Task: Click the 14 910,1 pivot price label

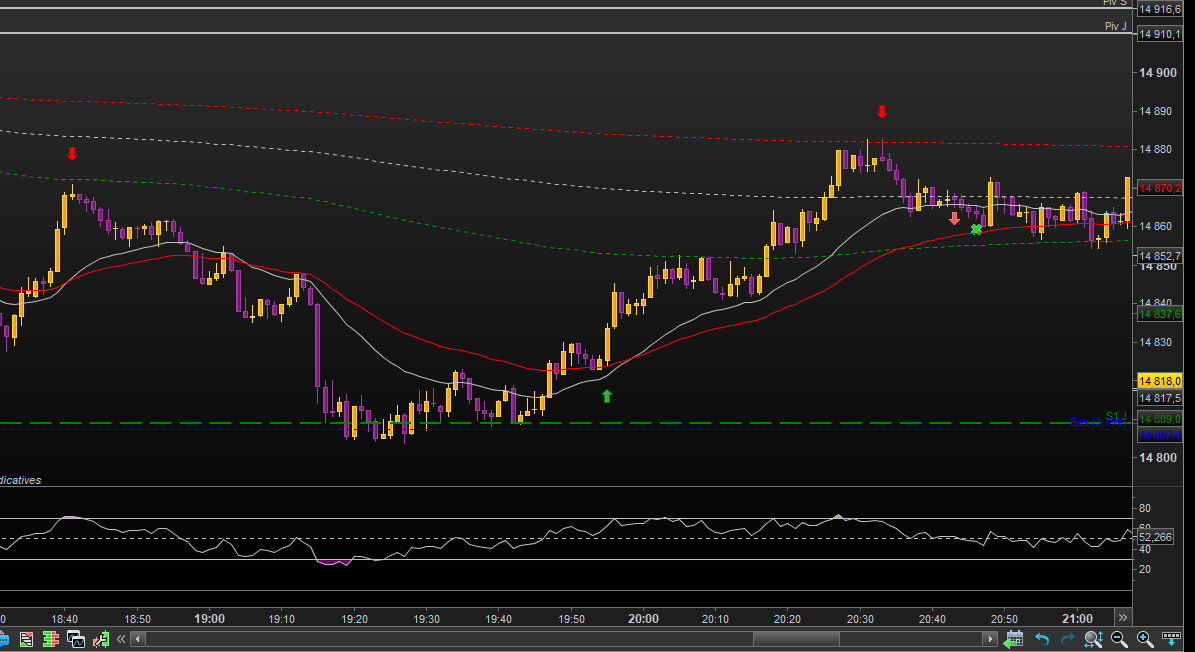Action: (1159, 34)
